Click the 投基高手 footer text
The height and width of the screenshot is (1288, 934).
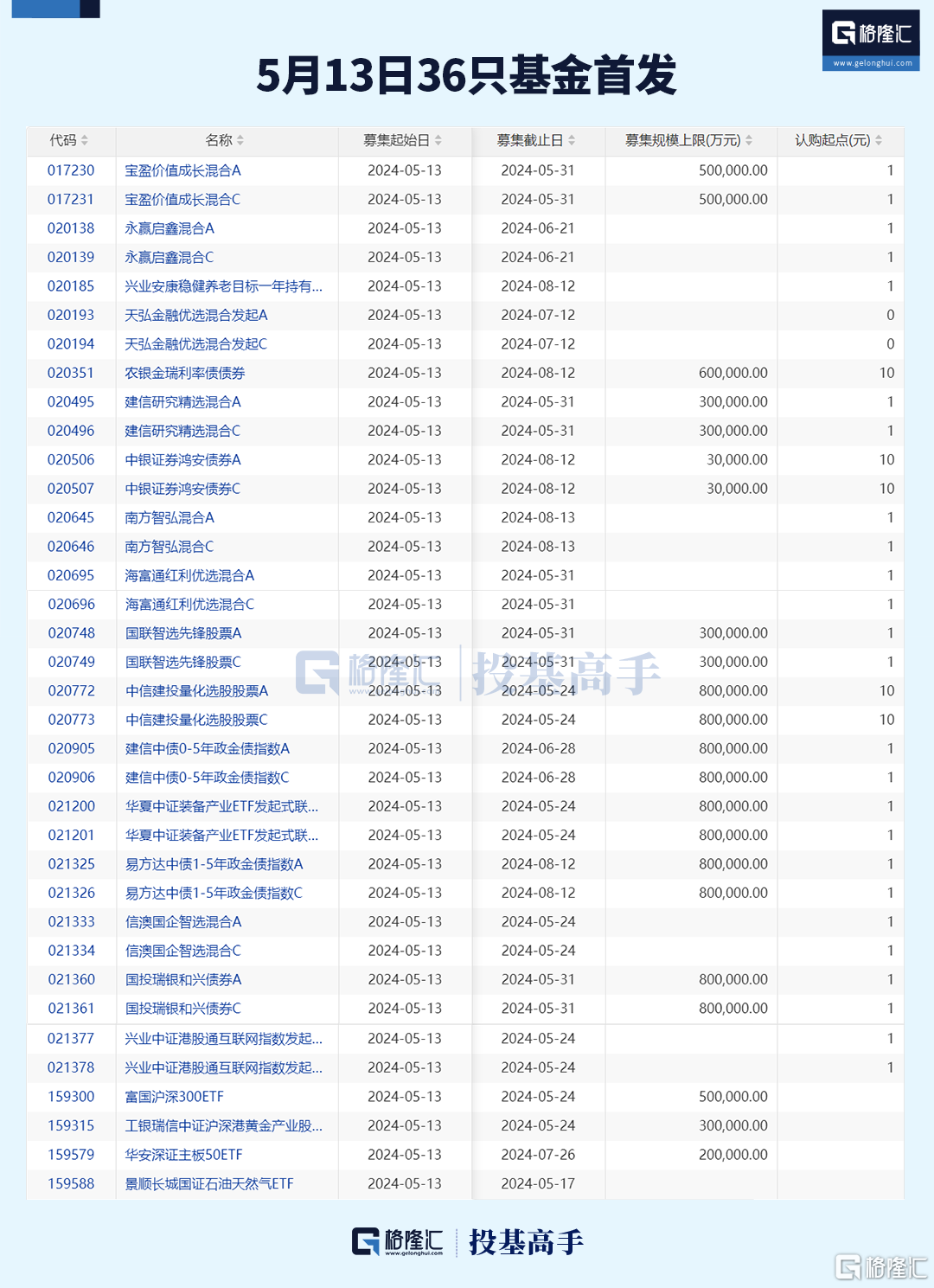527,1242
